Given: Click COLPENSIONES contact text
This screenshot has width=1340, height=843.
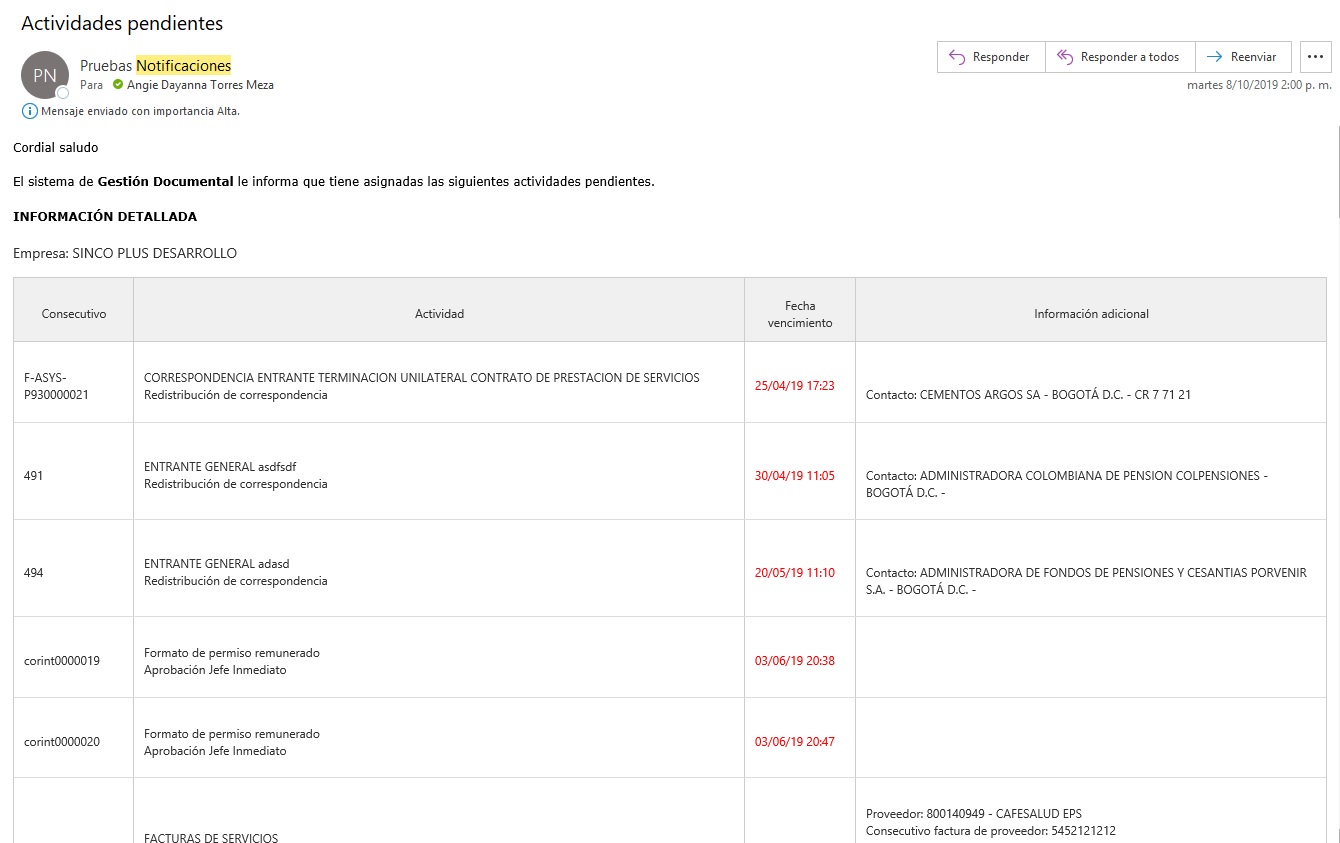Looking at the screenshot, I should (x=1066, y=484).
